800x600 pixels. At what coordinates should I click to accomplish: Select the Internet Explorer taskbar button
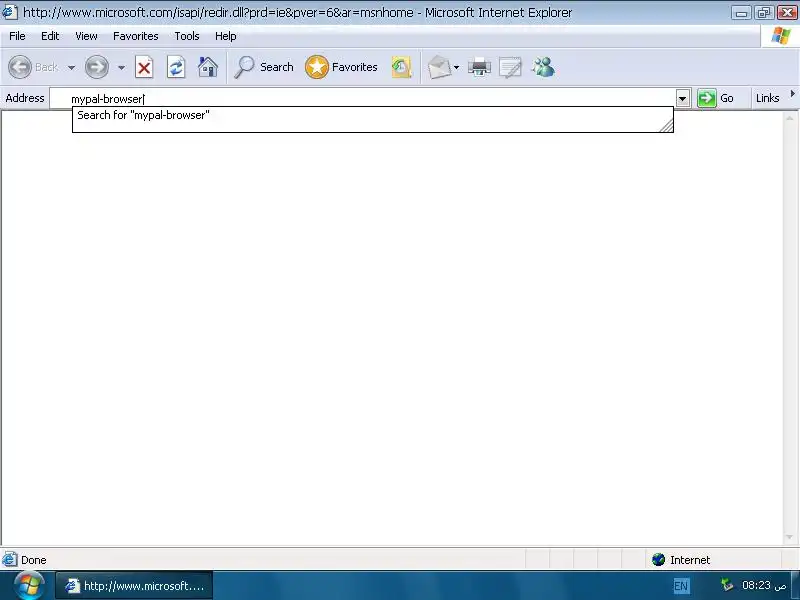tap(134, 586)
